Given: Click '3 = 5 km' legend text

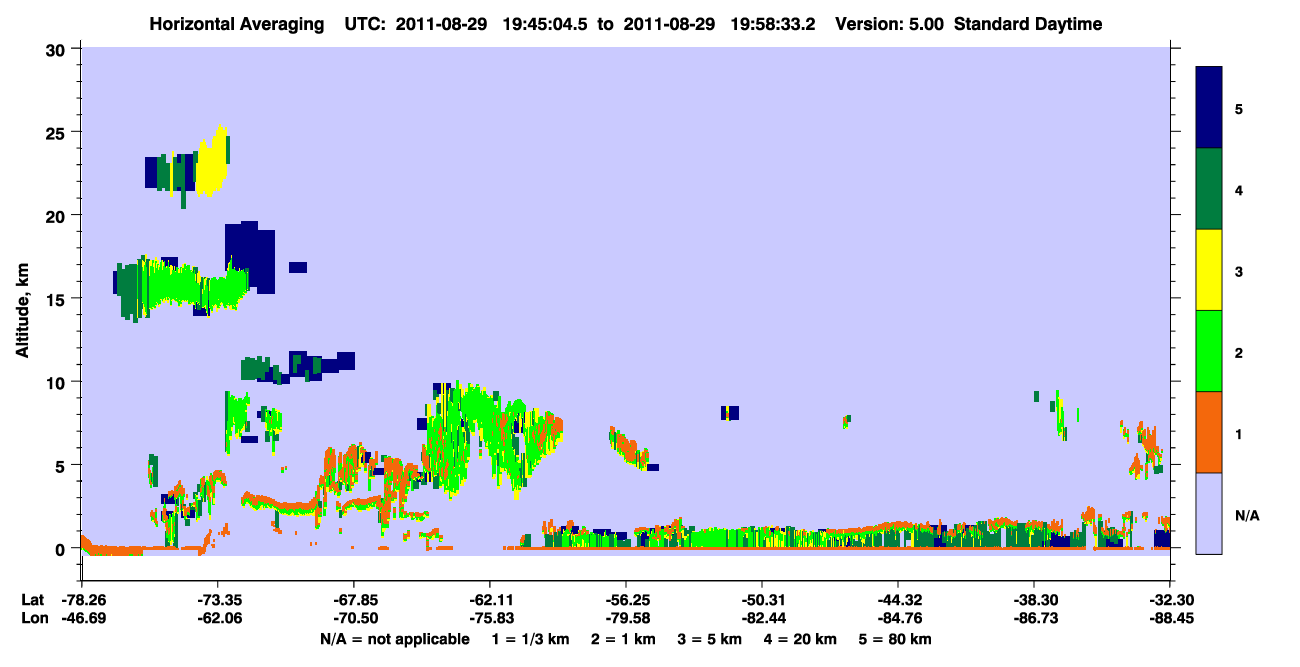Looking at the screenshot, I should coord(710,639).
